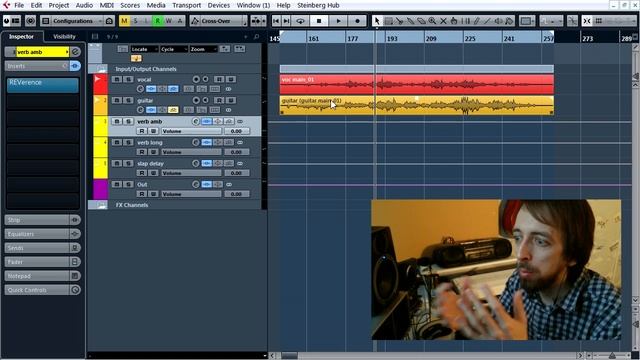Bypass Inserts in the Inspector
The width and height of the screenshot is (640, 360).
[x=76, y=66]
